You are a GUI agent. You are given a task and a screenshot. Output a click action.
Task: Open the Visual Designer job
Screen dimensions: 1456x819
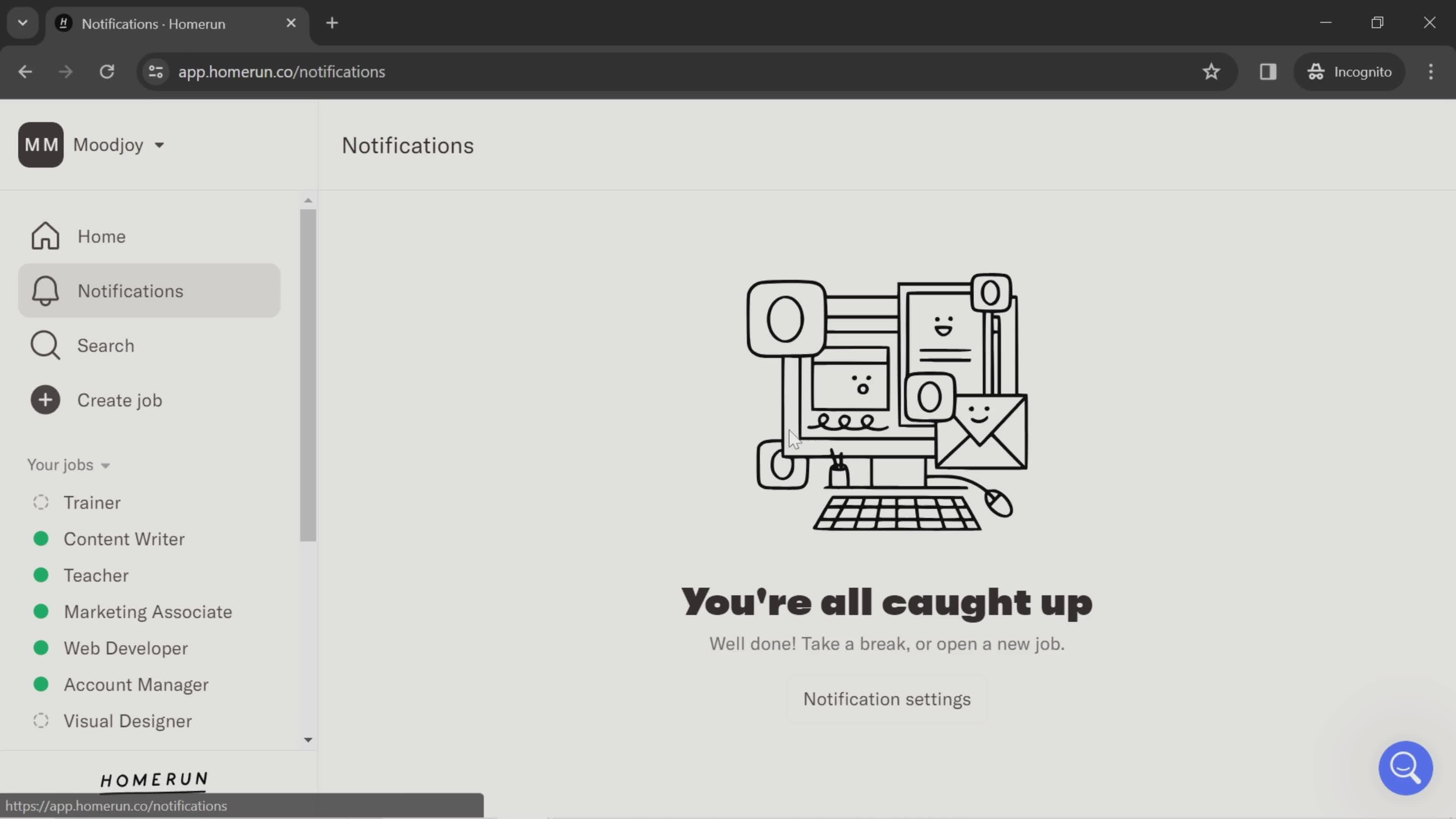[128, 721]
